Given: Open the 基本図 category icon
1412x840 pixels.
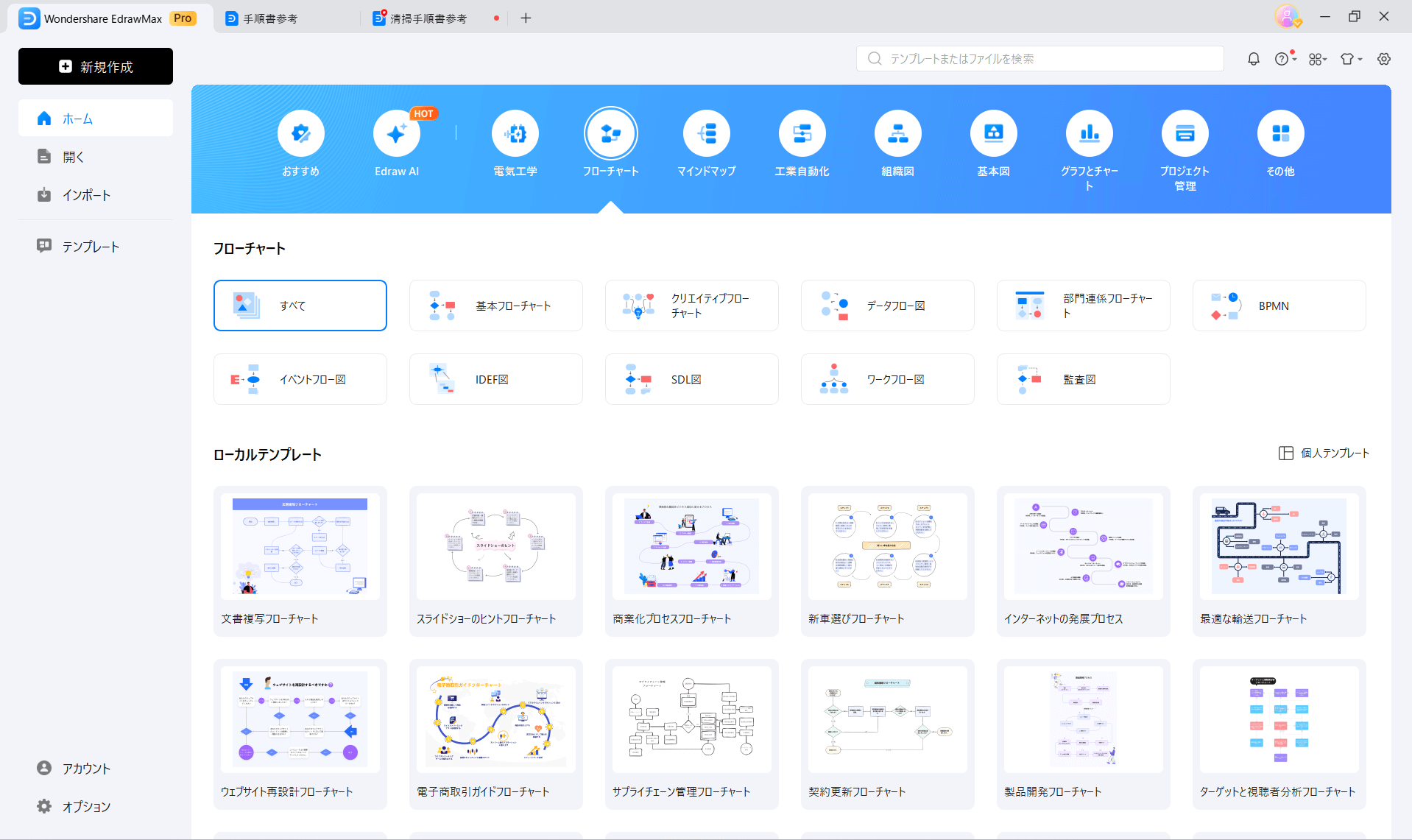Looking at the screenshot, I should pos(994,133).
